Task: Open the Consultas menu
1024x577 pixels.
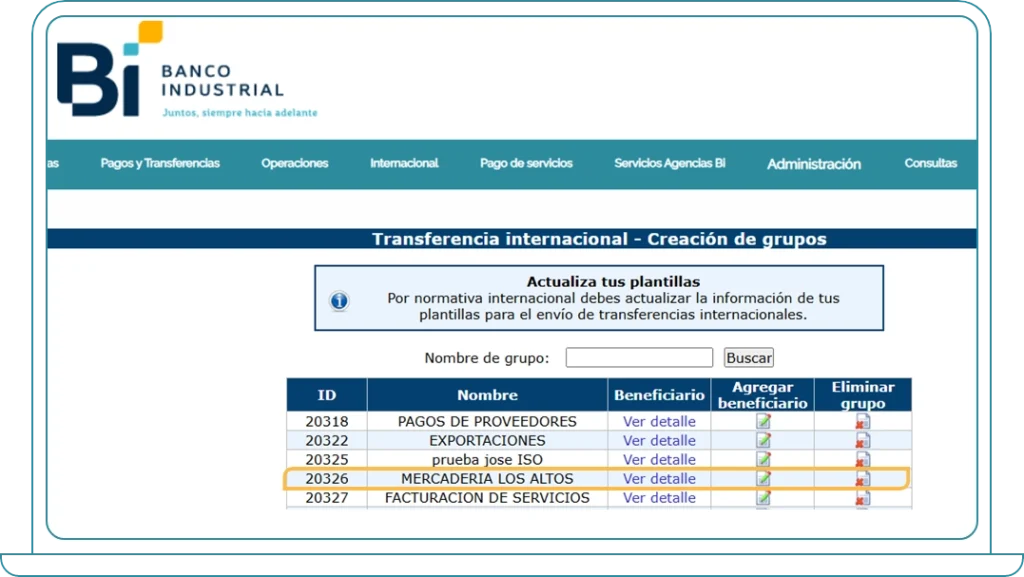Action: [x=930, y=163]
